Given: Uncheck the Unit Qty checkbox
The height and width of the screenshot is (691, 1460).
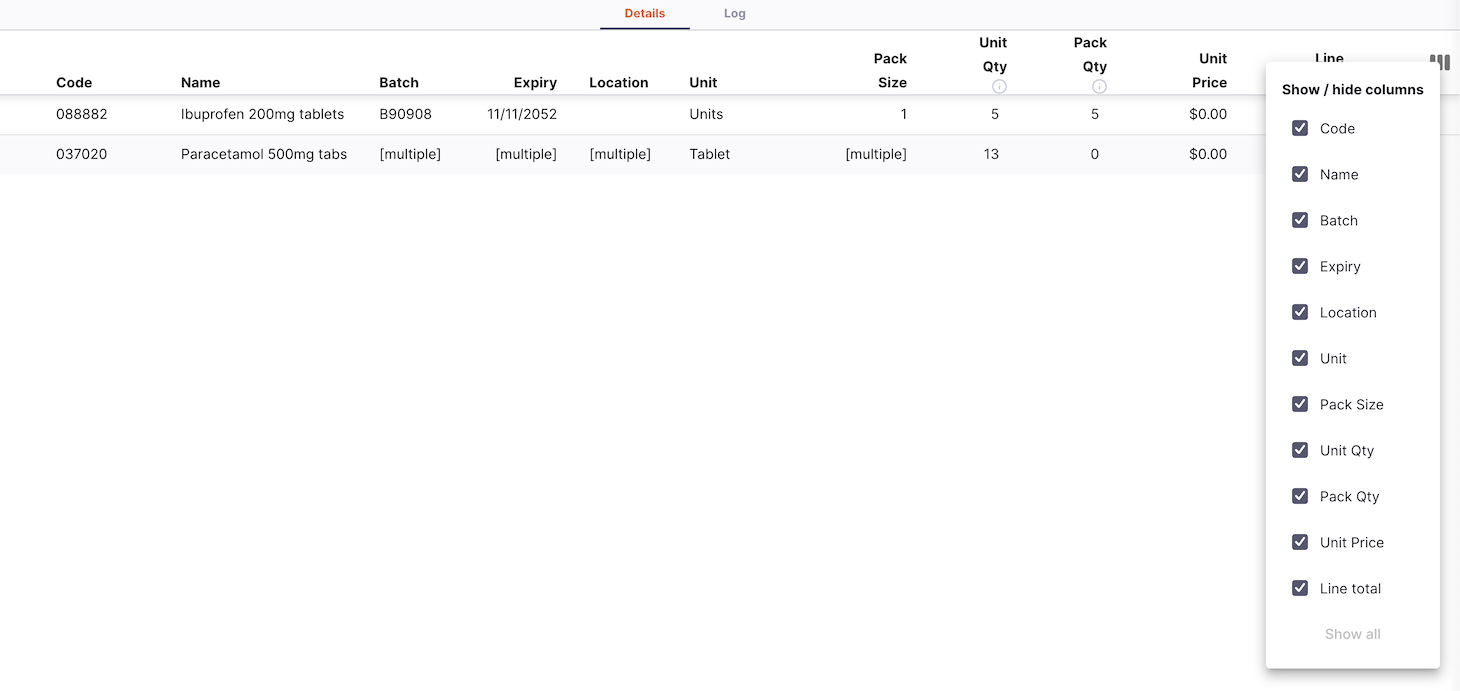Looking at the screenshot, I should (x=1300, y=450).
